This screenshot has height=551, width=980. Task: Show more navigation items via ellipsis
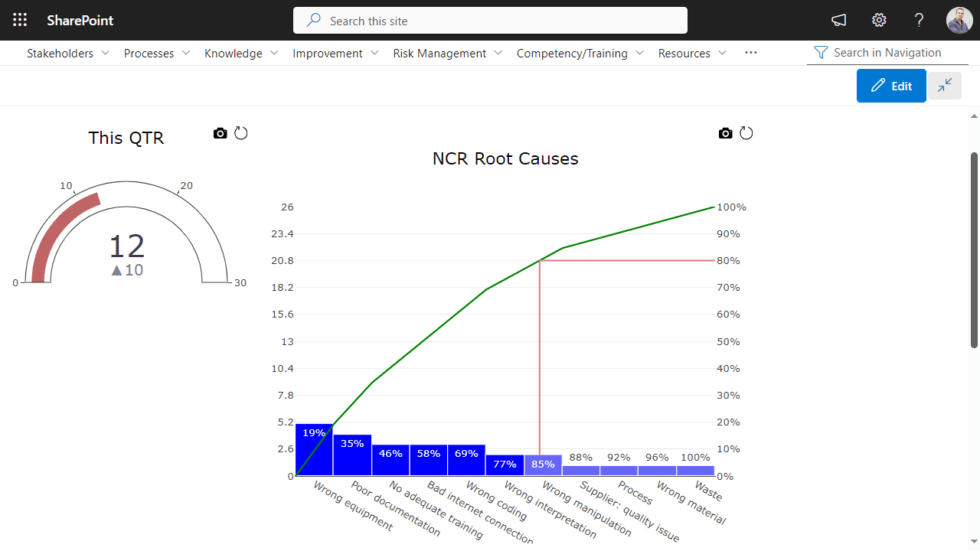pyautogui.click(x=751, y=53)
